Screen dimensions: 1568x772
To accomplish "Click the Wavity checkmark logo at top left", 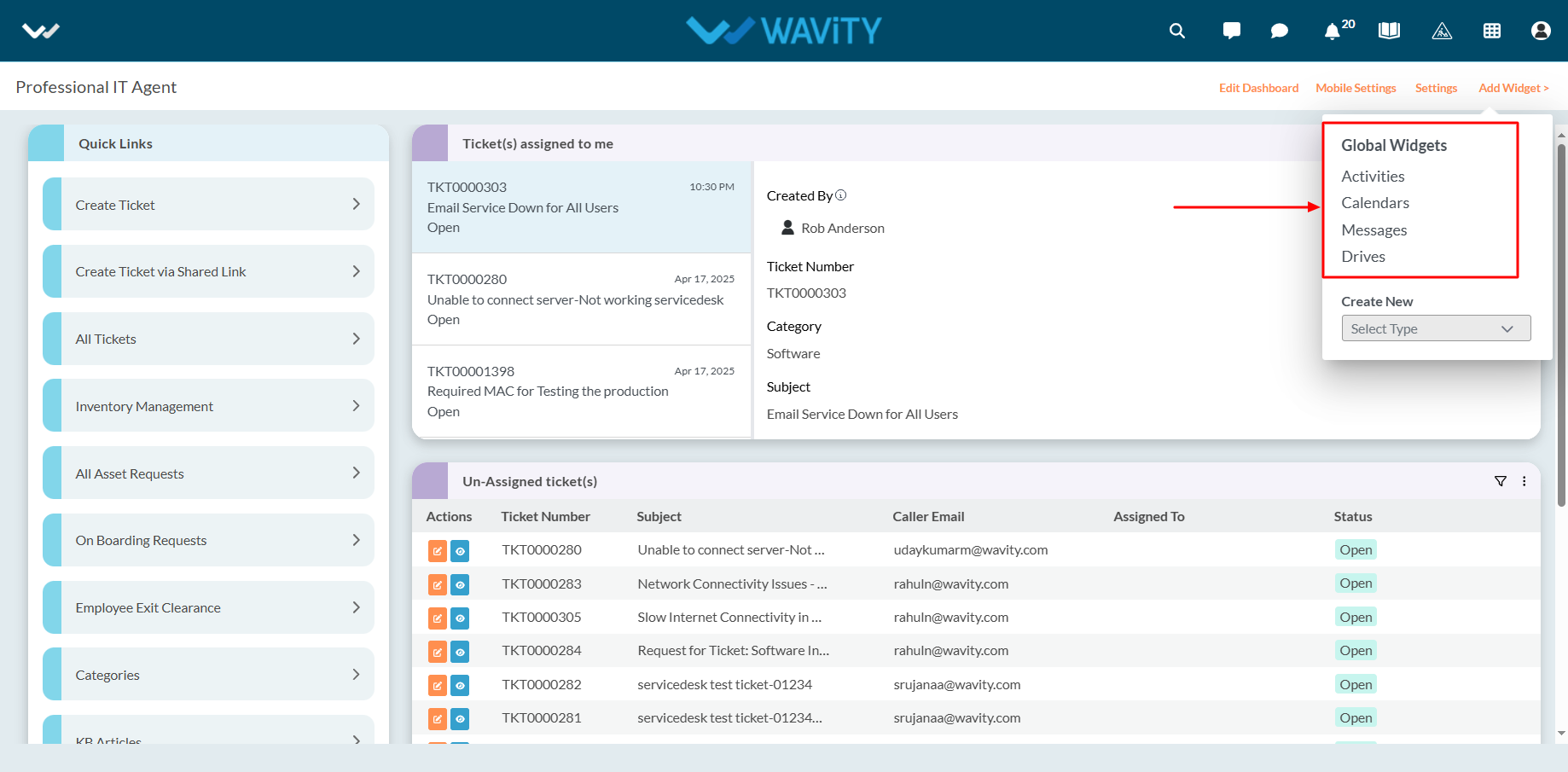I will click(x=41, y=32).
